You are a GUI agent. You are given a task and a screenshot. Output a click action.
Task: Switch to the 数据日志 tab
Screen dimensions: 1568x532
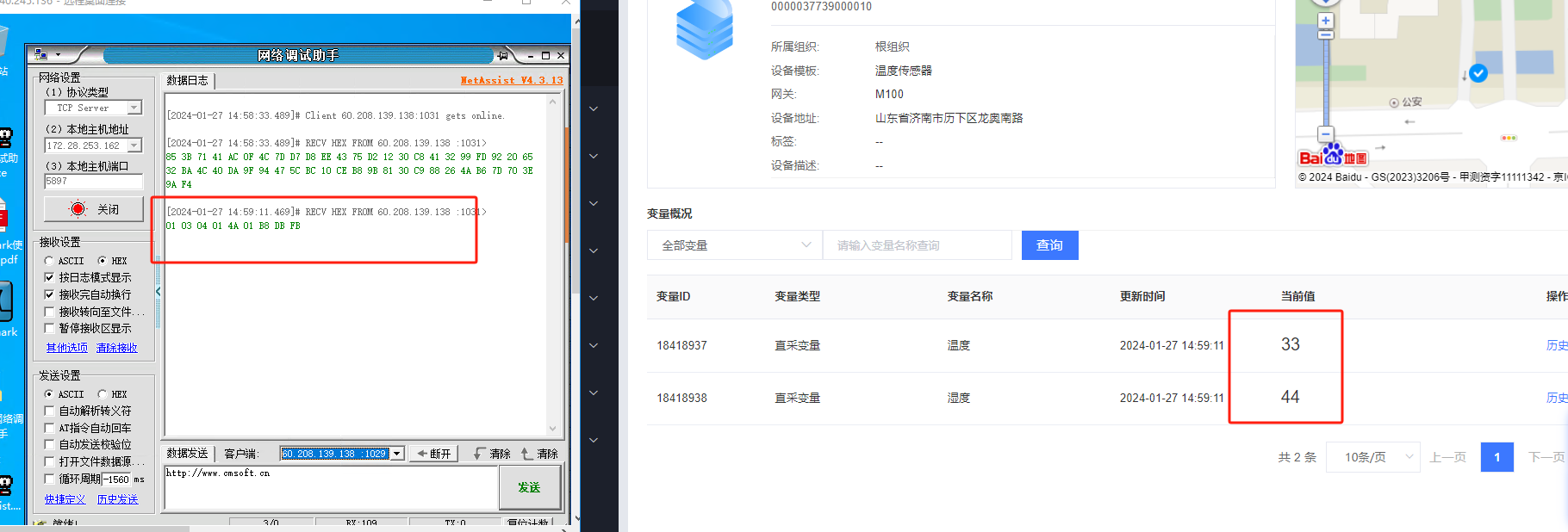188,80
